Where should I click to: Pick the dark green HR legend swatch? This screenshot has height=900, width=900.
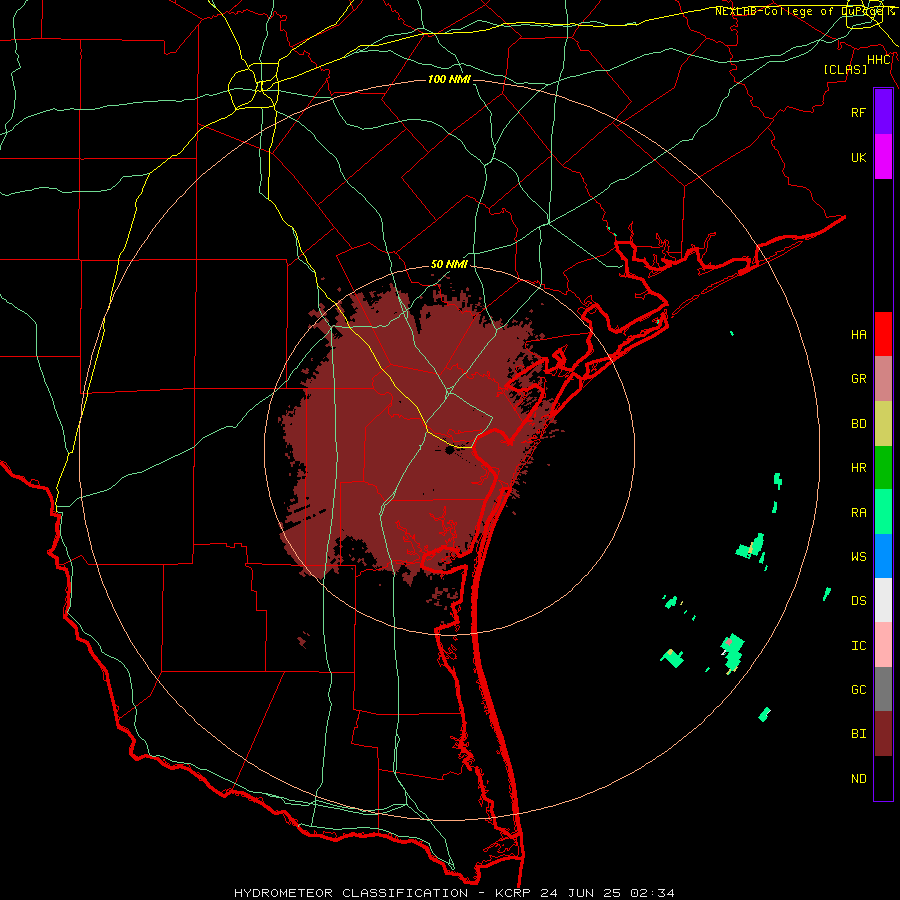pos(883,468)
